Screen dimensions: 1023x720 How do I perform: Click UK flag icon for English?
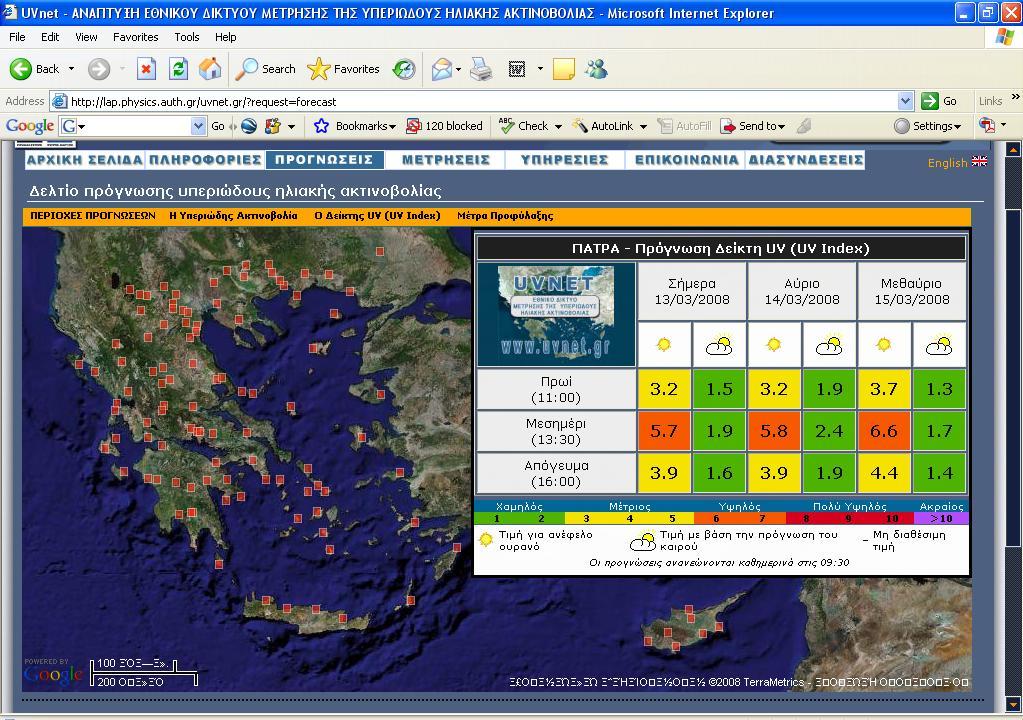point(979,161)
